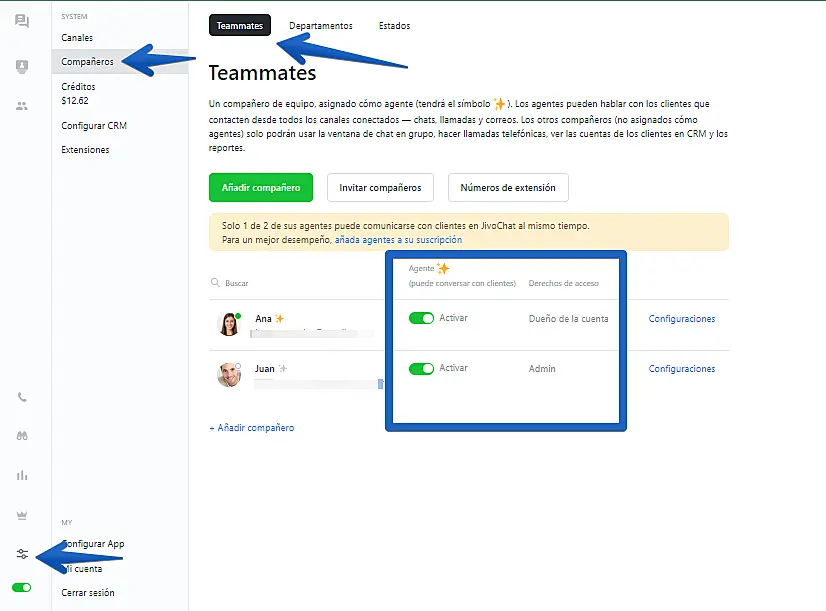Open the chats inbox icon in sidebar
This screenshot has width=826, height=611.
pos(22,21)
